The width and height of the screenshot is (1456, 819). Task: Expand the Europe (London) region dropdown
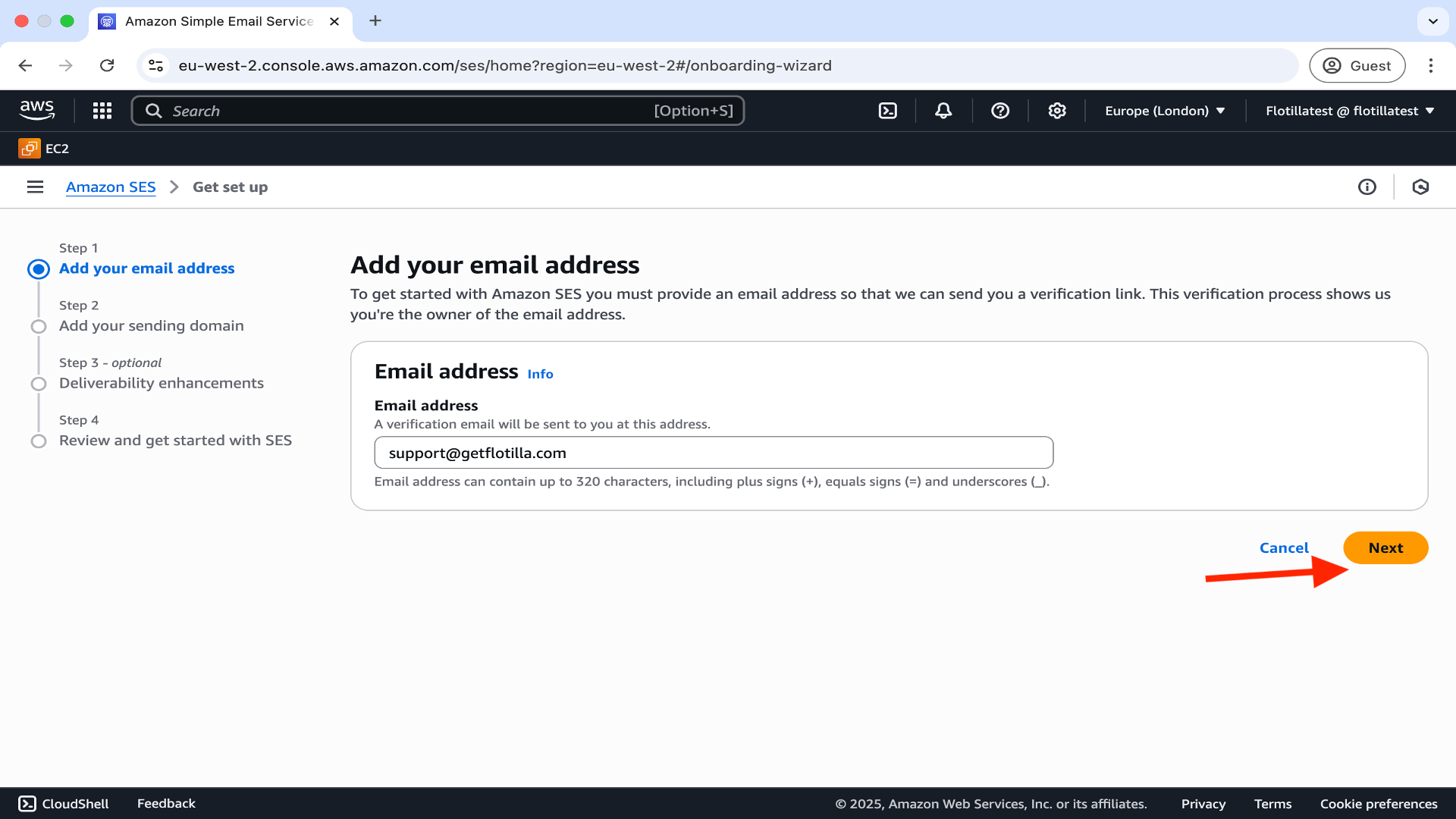pyautogui.click(x=1165, y=111)
